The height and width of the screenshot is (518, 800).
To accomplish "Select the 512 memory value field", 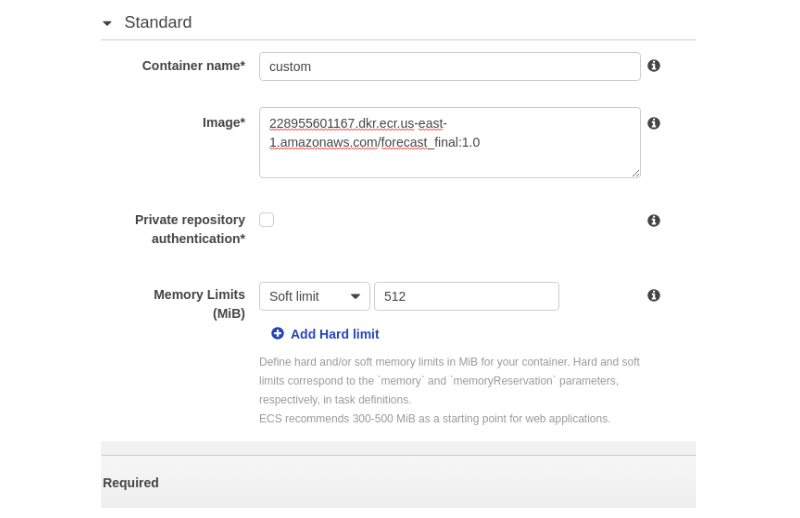I will 466,297.
